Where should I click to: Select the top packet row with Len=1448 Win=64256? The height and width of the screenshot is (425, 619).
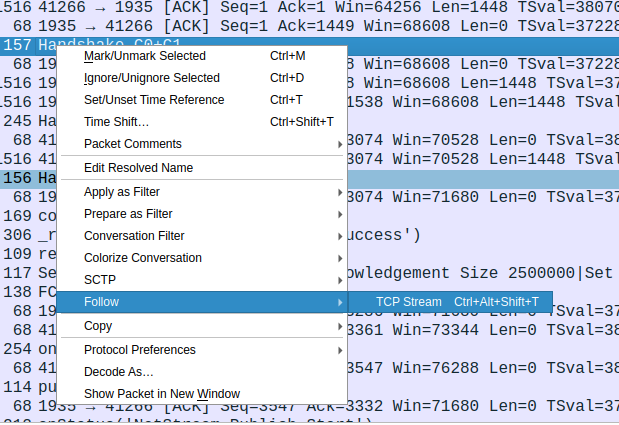310,7
